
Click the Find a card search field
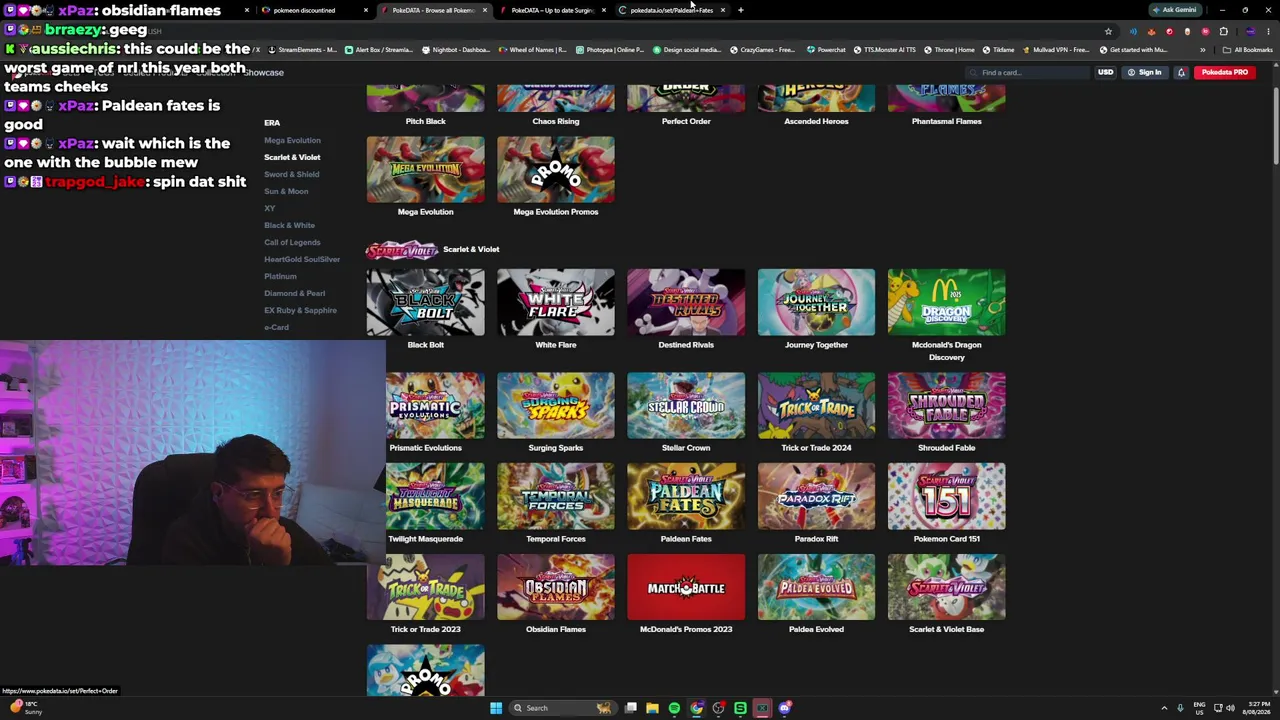click(1028, 72)
